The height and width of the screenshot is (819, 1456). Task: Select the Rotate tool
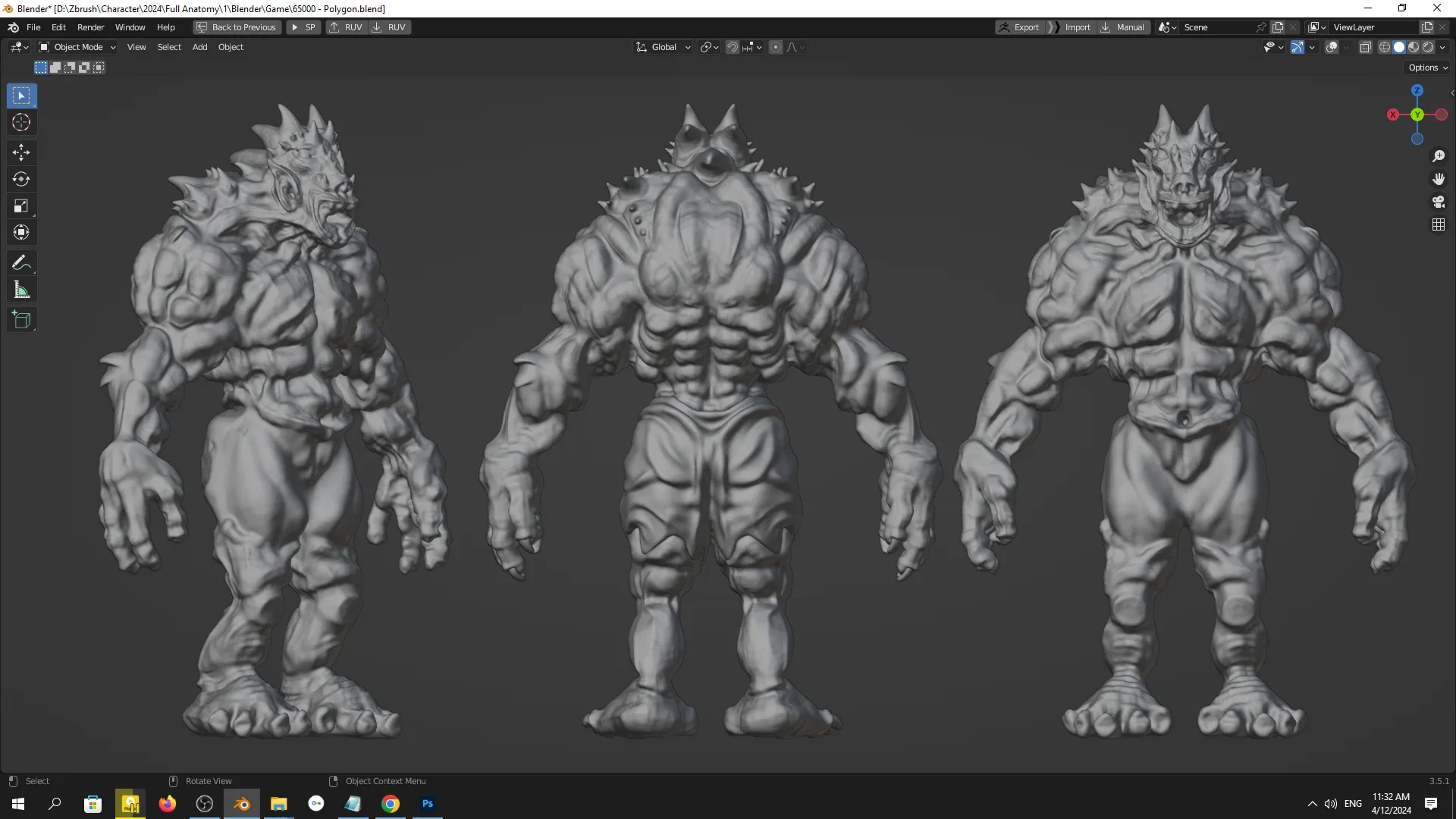21,179
